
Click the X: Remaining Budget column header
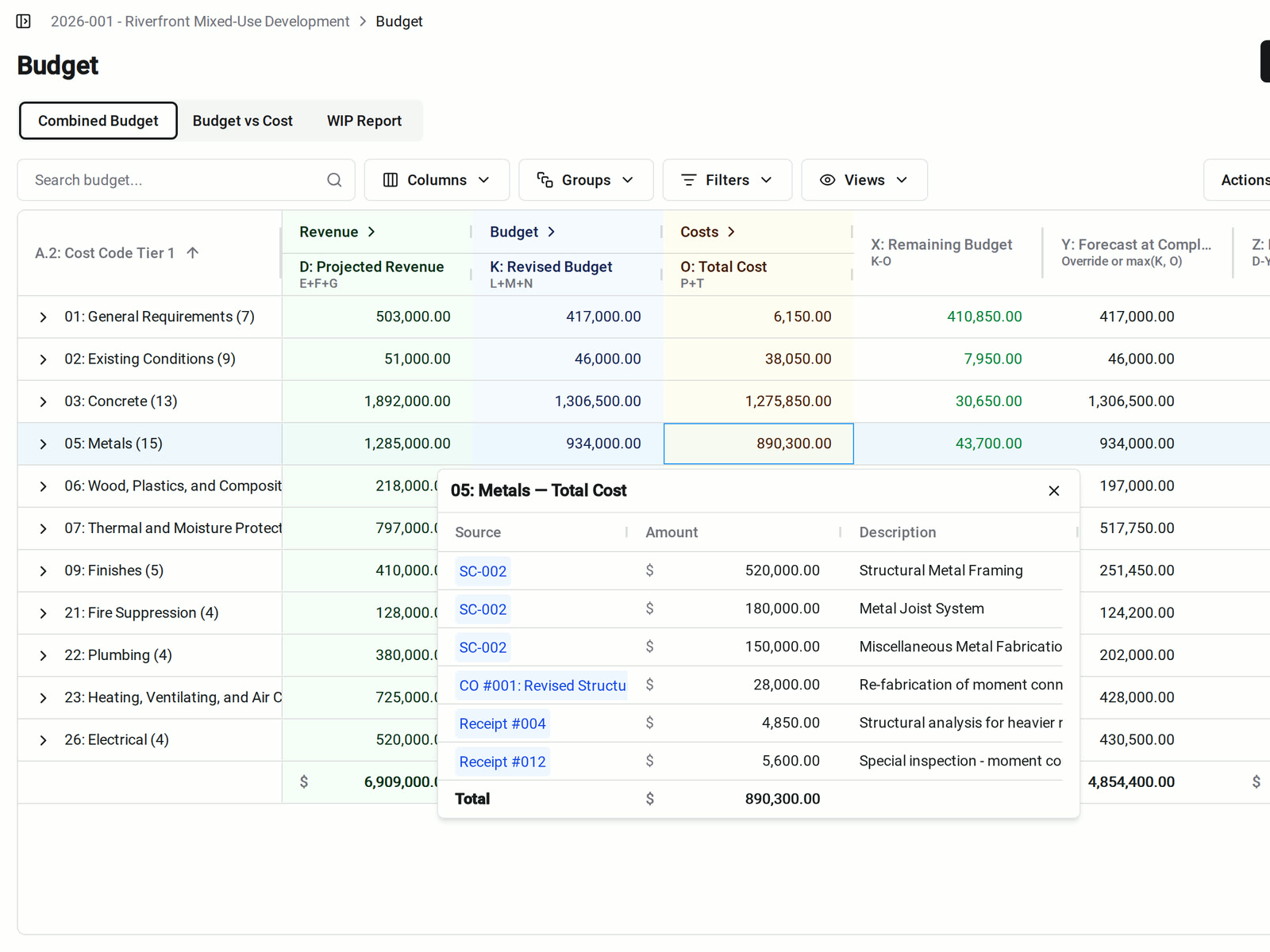coord(948,252)
